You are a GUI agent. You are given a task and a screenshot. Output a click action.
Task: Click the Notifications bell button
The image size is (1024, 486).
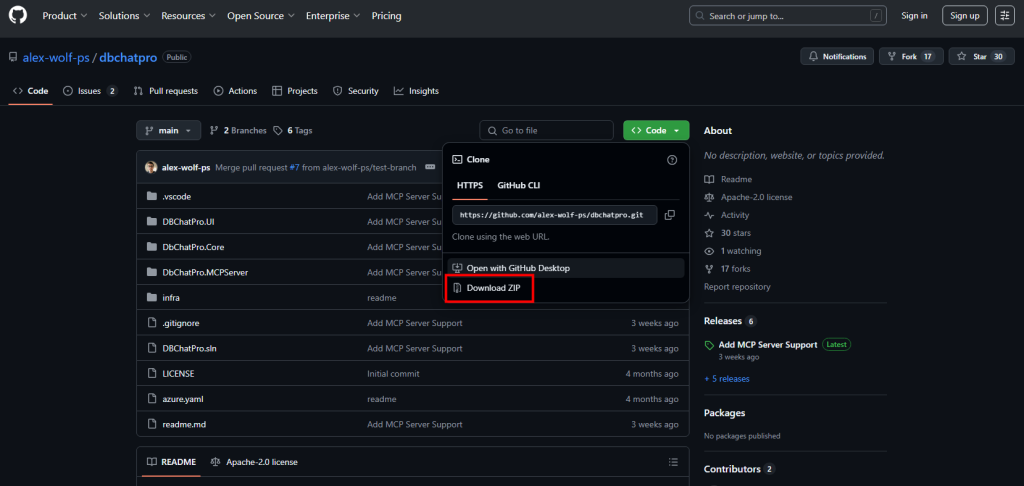tap(837, 57)
